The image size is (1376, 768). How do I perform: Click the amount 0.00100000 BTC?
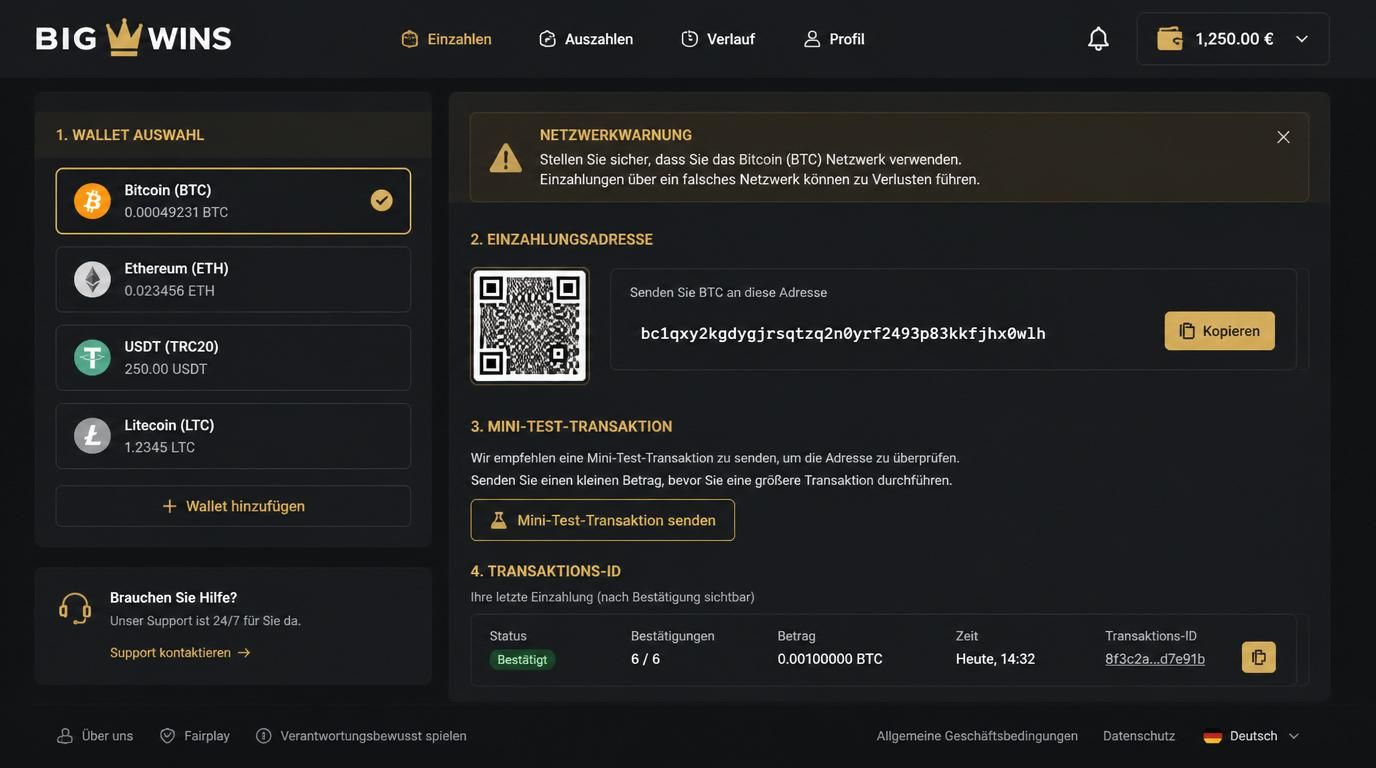[x=830, y=659]
